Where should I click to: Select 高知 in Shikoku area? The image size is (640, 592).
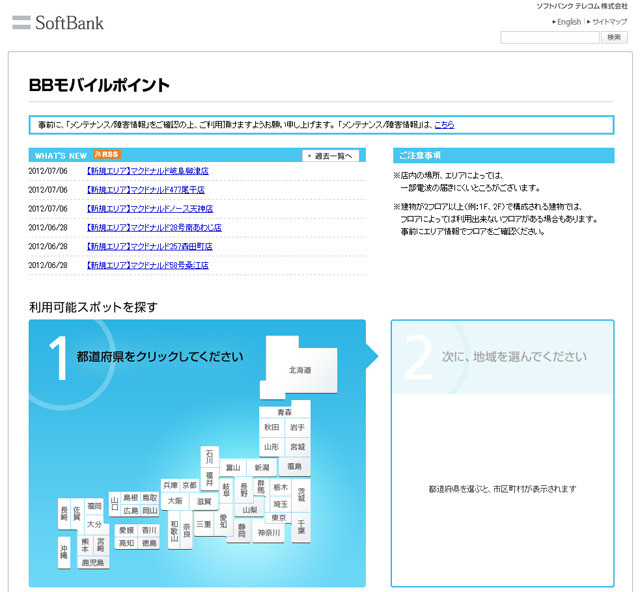pos(127,543)
